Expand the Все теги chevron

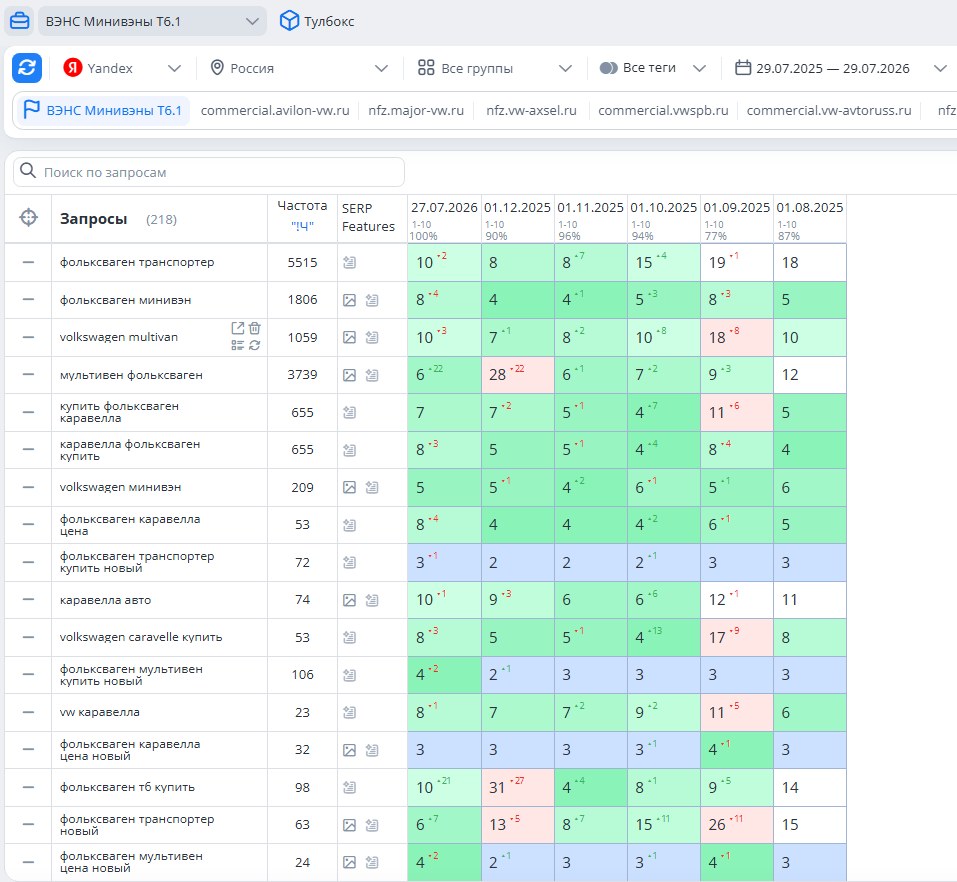coord(699,68)
